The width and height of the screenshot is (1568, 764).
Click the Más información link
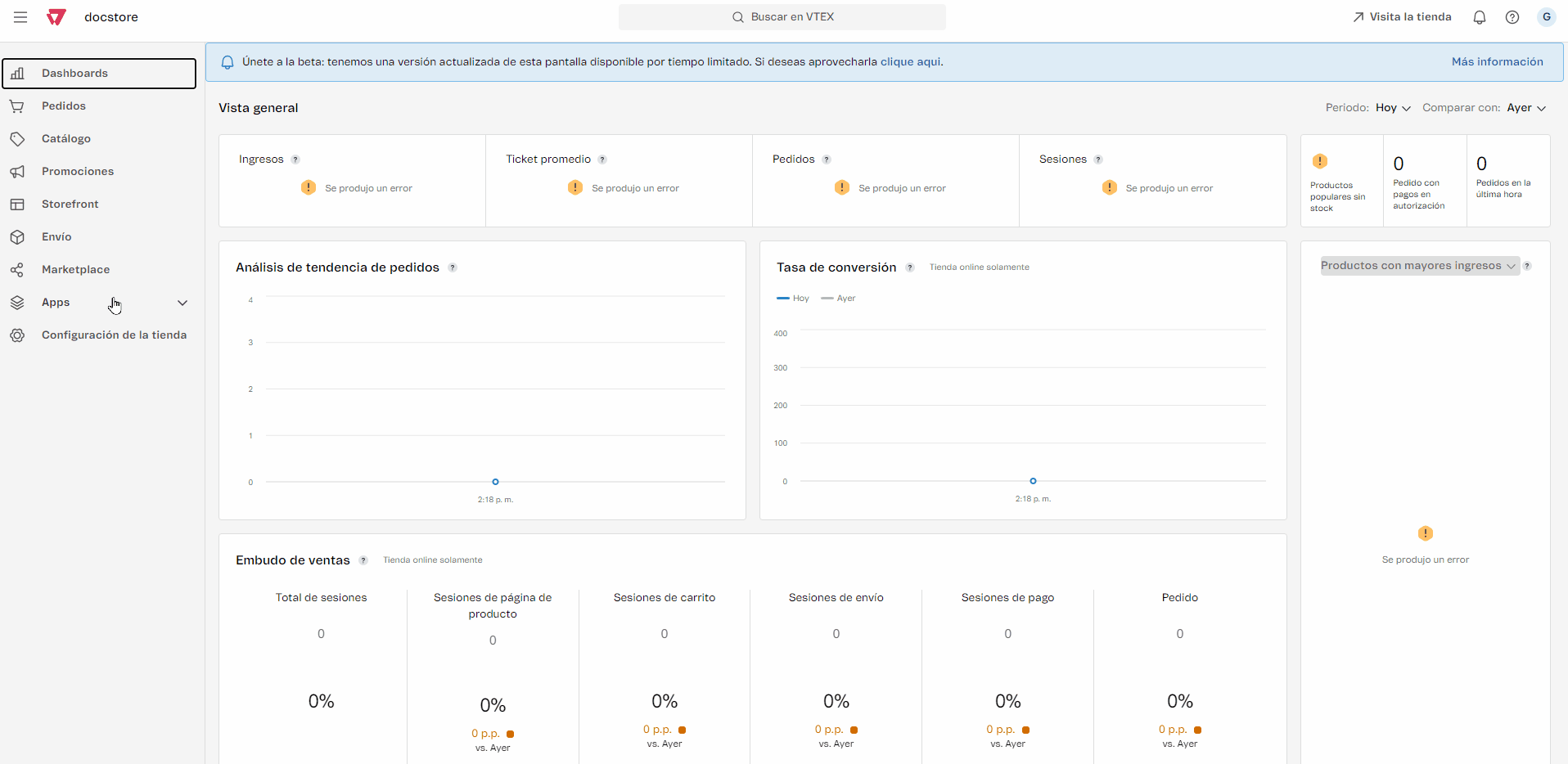tap(1497, 62)
